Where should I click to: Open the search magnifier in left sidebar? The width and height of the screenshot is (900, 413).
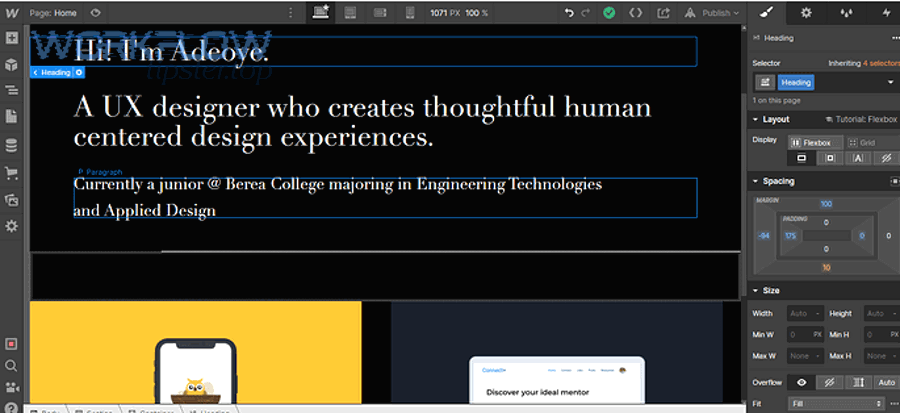tap(11, 365)
